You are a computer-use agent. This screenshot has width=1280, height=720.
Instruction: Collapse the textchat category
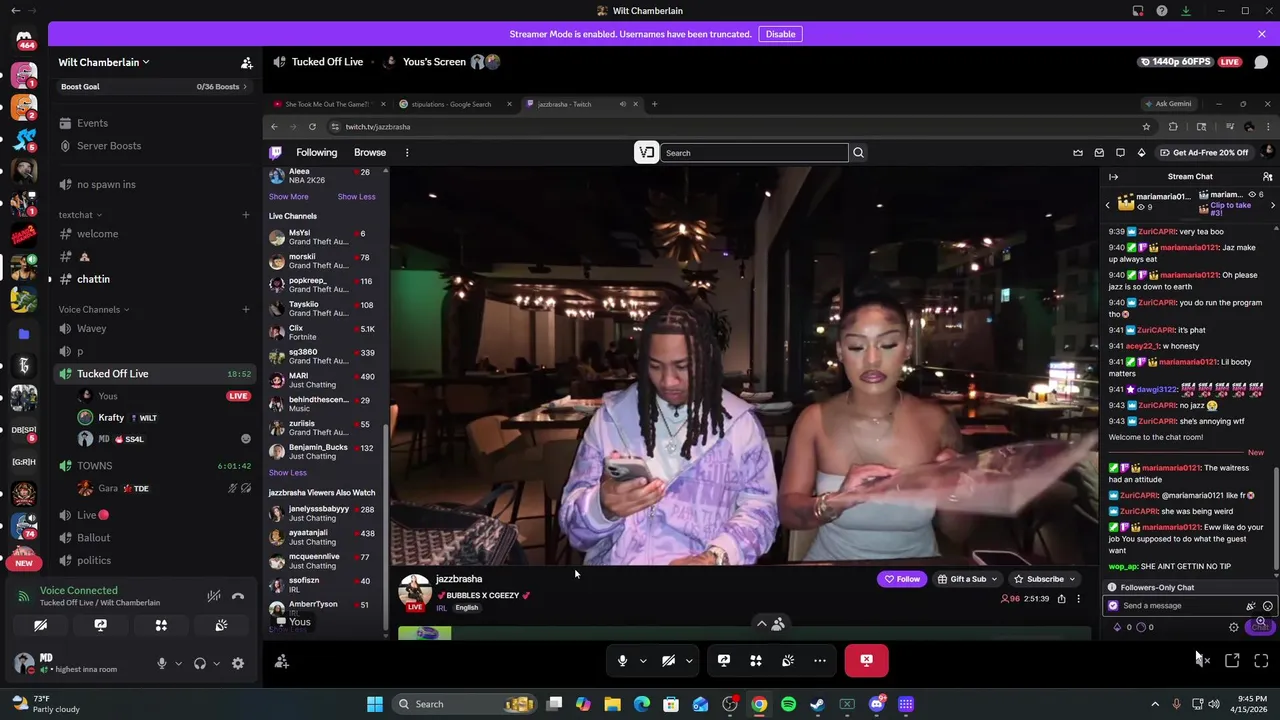pos(80,215)
